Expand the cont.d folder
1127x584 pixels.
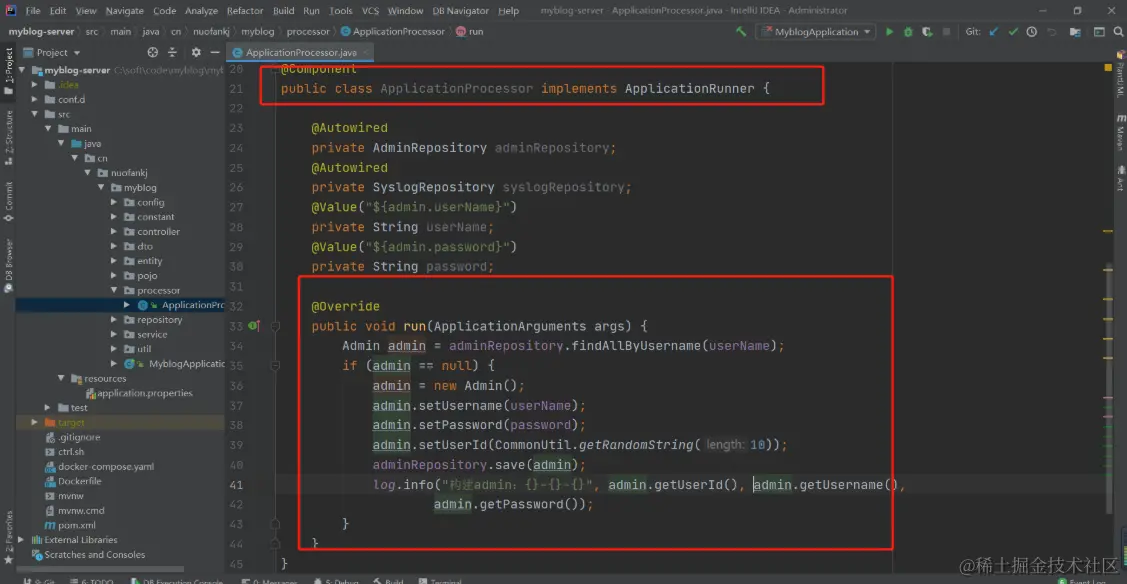34,100
